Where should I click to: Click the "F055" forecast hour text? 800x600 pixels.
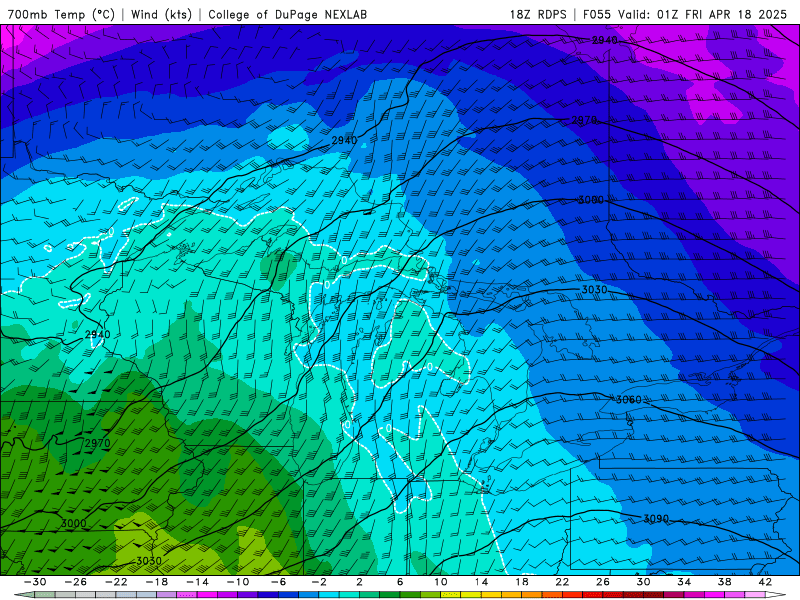tap(597, 14)
